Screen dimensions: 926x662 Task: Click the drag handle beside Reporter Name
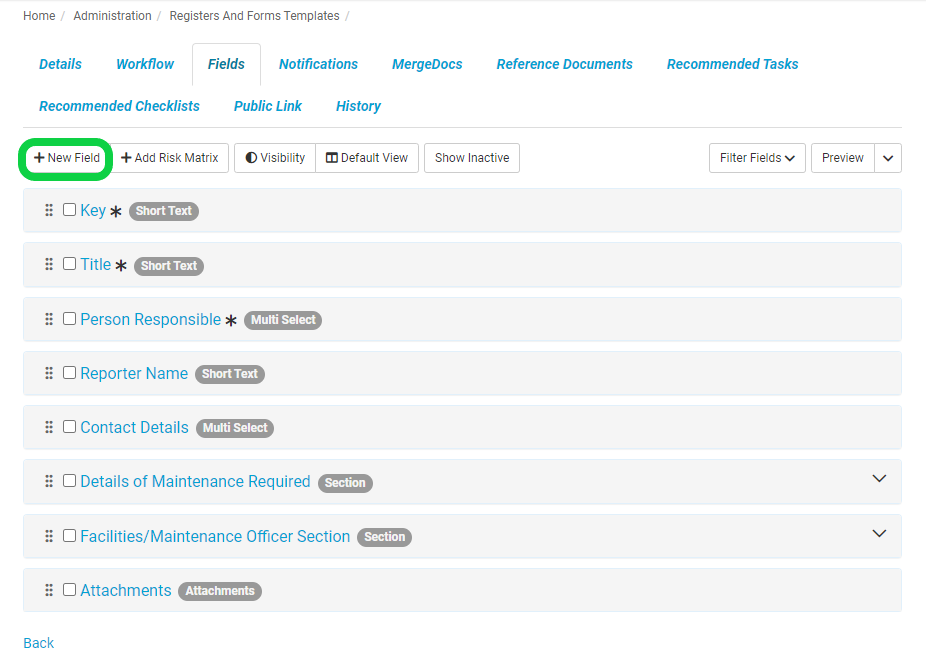49,373
